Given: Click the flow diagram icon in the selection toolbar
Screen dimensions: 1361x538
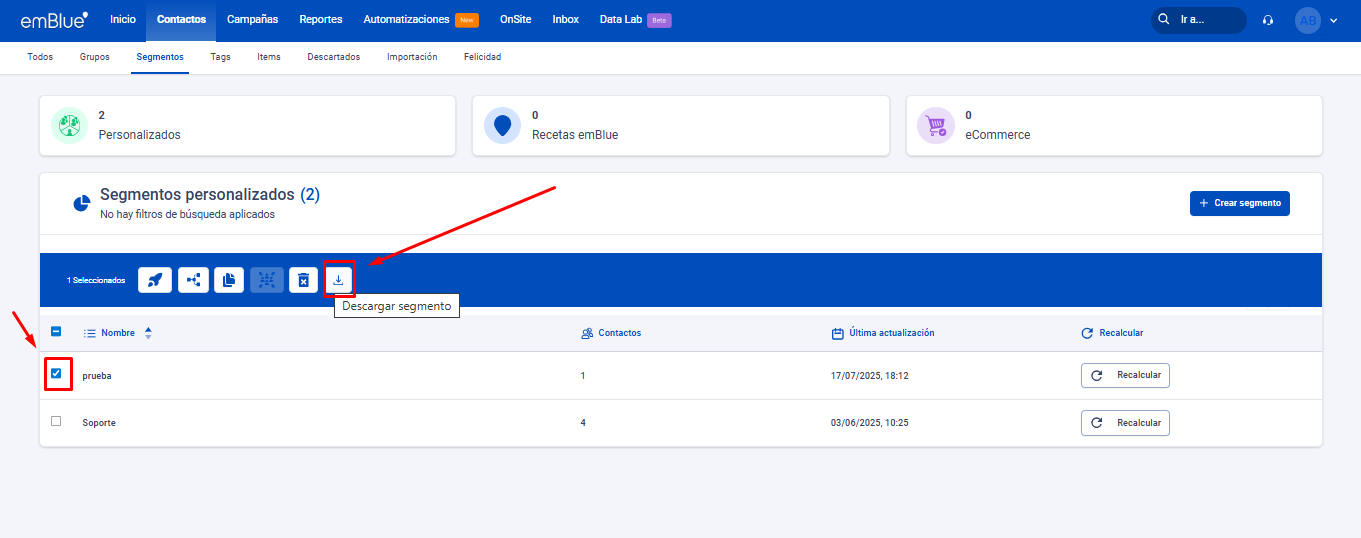Looking at the screenshot, I should tap(193, 281).
